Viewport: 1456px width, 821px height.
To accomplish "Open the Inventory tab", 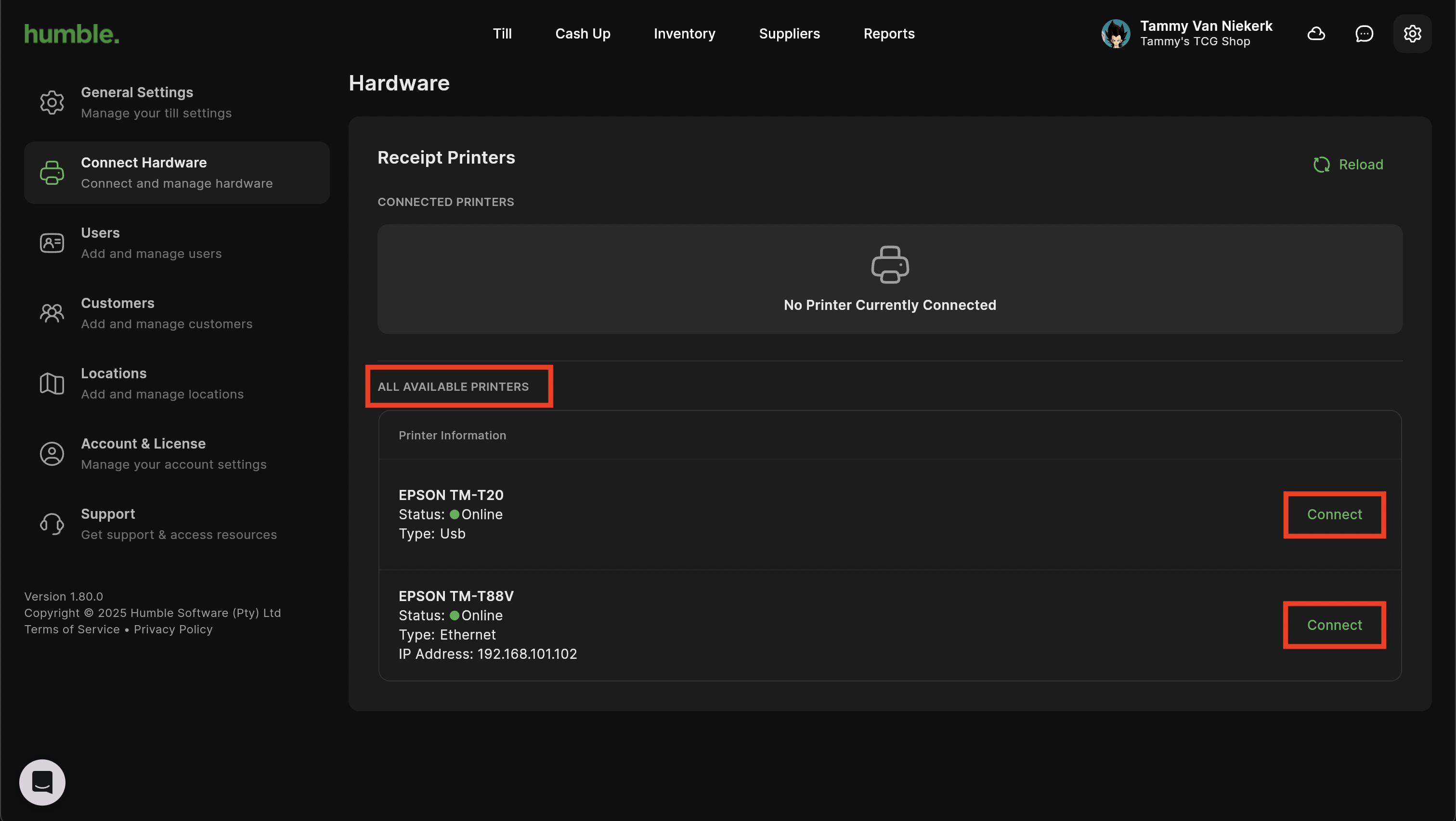I will coord(684,34).
